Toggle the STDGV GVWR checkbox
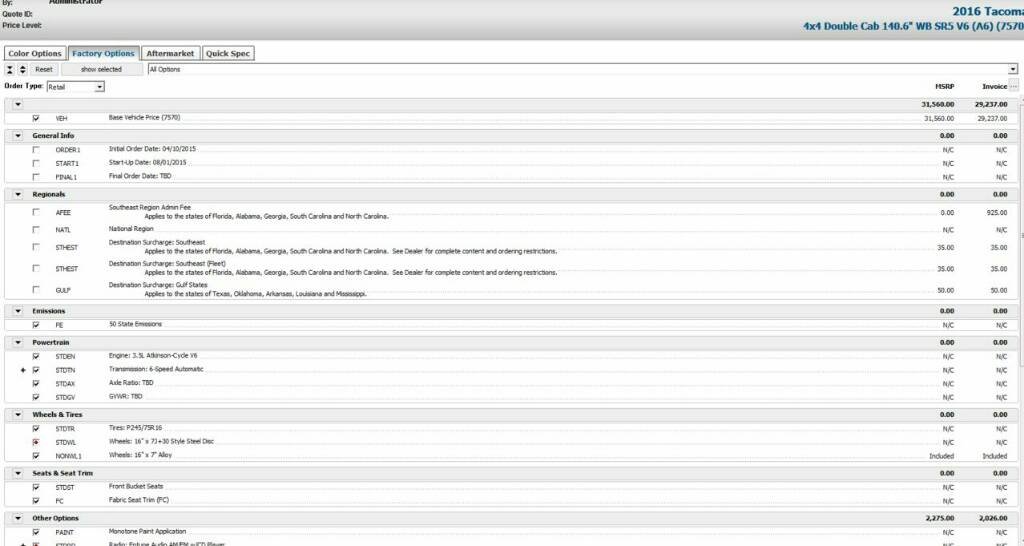The width and height of the screenshot is (1024, 546). [36, 397]
